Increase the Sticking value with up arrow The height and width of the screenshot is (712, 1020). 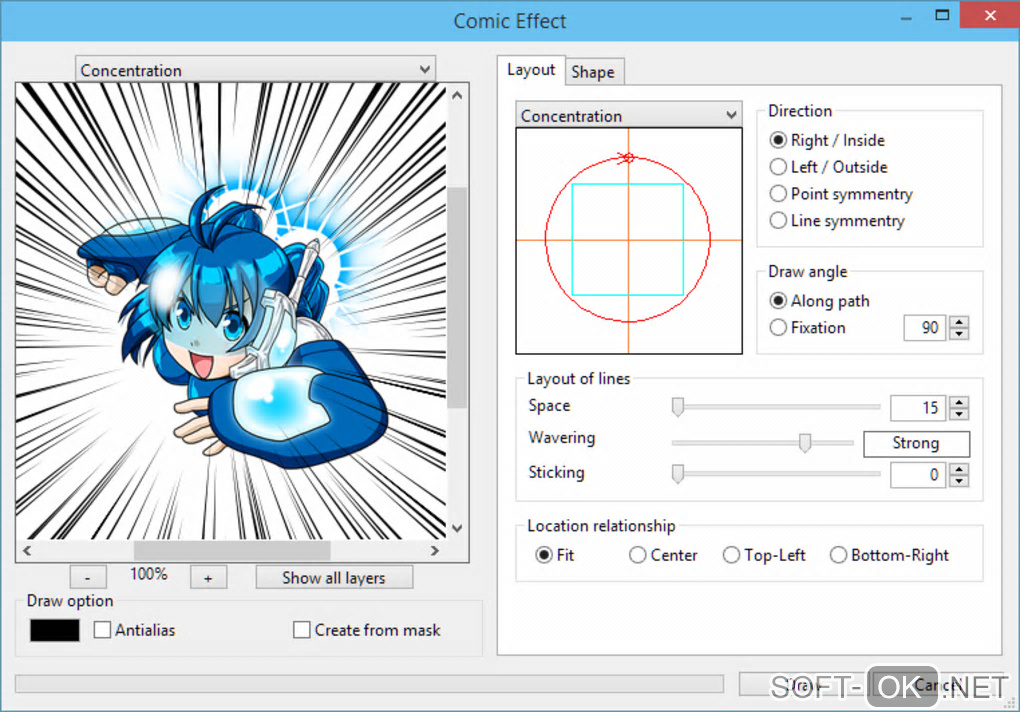pos(960,469)
